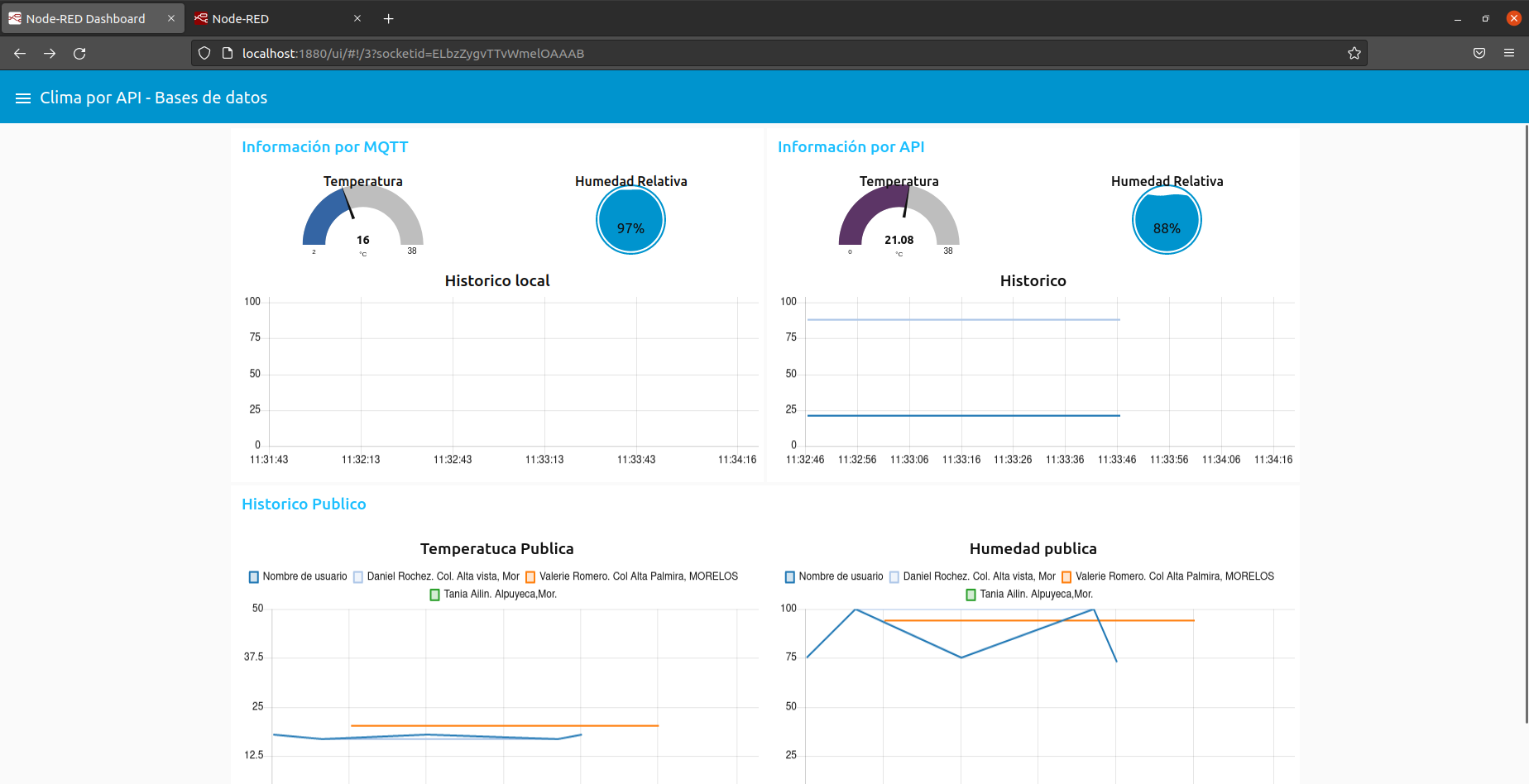Image resolution: width=1529 pixels, height=784 pixels.
Task: Click the tracking protection shield icon
Action: pyautogui.click(x=204, y=53)
